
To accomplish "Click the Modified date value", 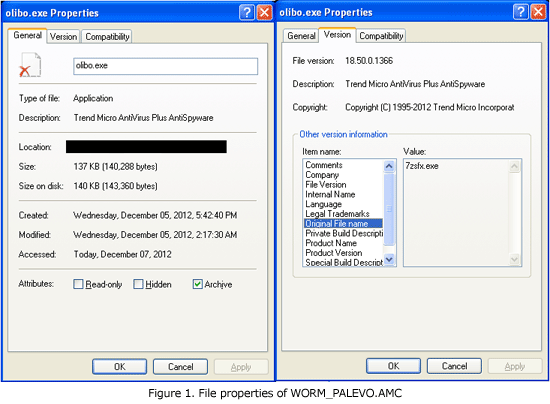I will point(155,235).
